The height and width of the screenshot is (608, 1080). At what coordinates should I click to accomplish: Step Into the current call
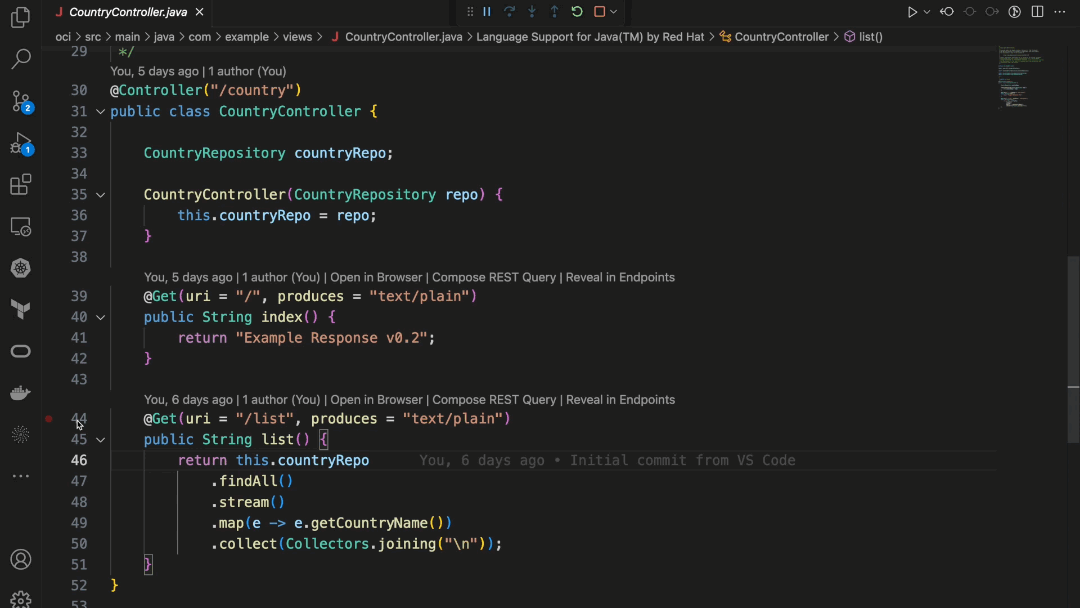[x=532, y=11]
